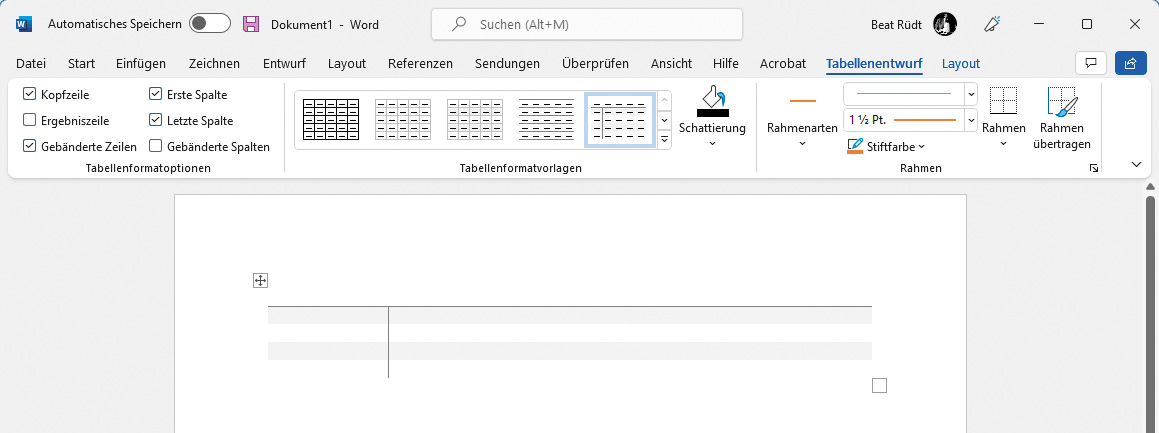The height and width of the screenshot is (433, 1159).
Task: Toggle Automatisches Speichern switch
Action: [209, 24]
